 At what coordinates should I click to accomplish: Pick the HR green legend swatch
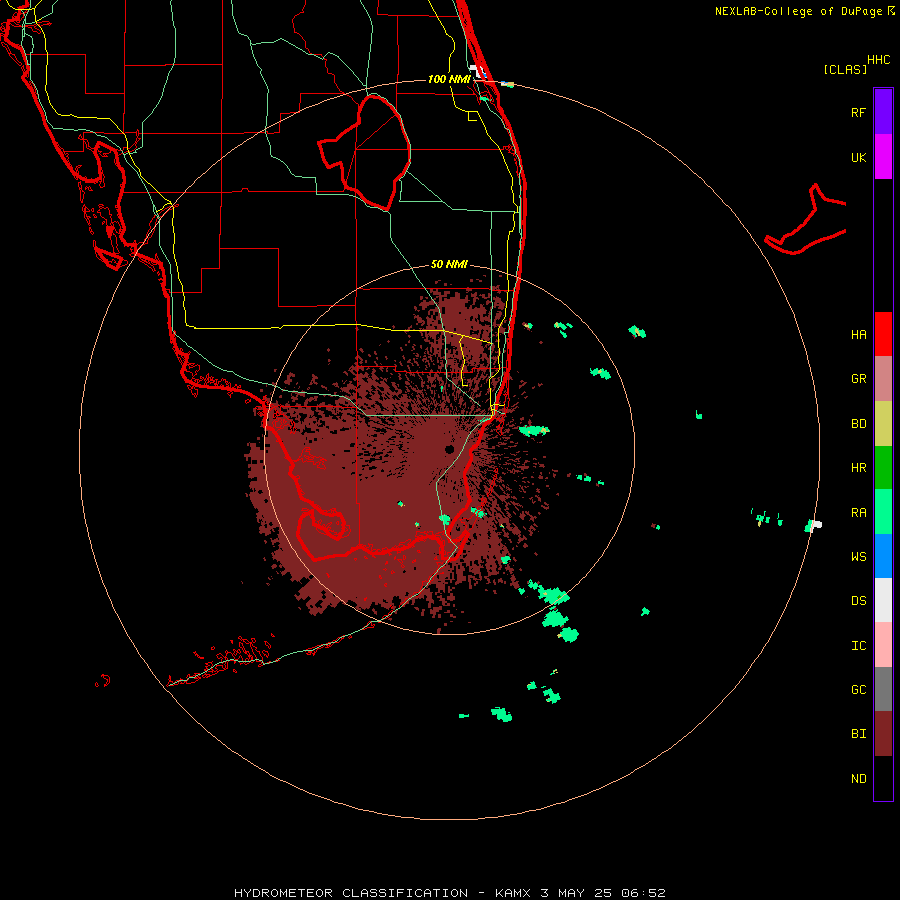[x=883, y=468]
